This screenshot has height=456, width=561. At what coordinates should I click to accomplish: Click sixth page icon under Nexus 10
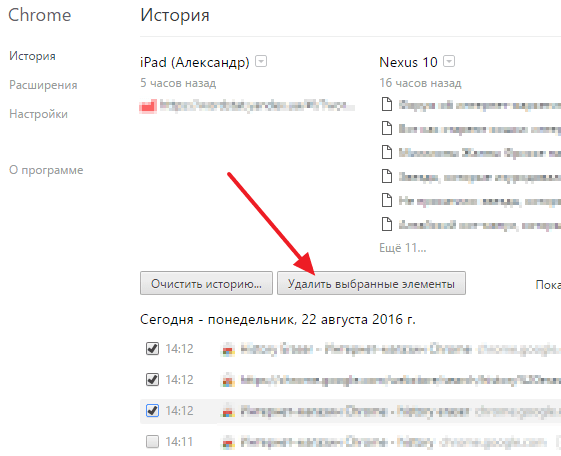click(x=387, y=224)
